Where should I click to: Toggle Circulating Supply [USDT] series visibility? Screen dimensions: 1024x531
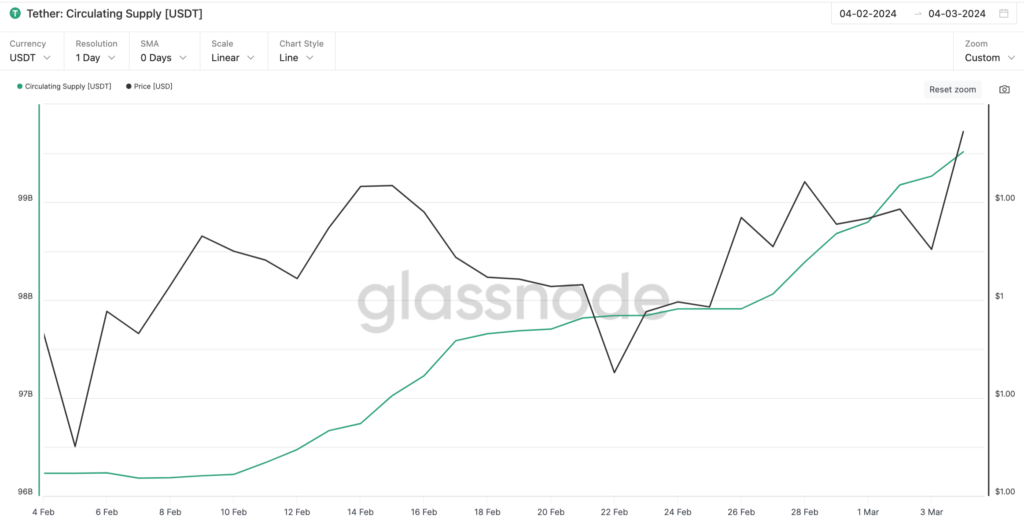pos(68,87)
